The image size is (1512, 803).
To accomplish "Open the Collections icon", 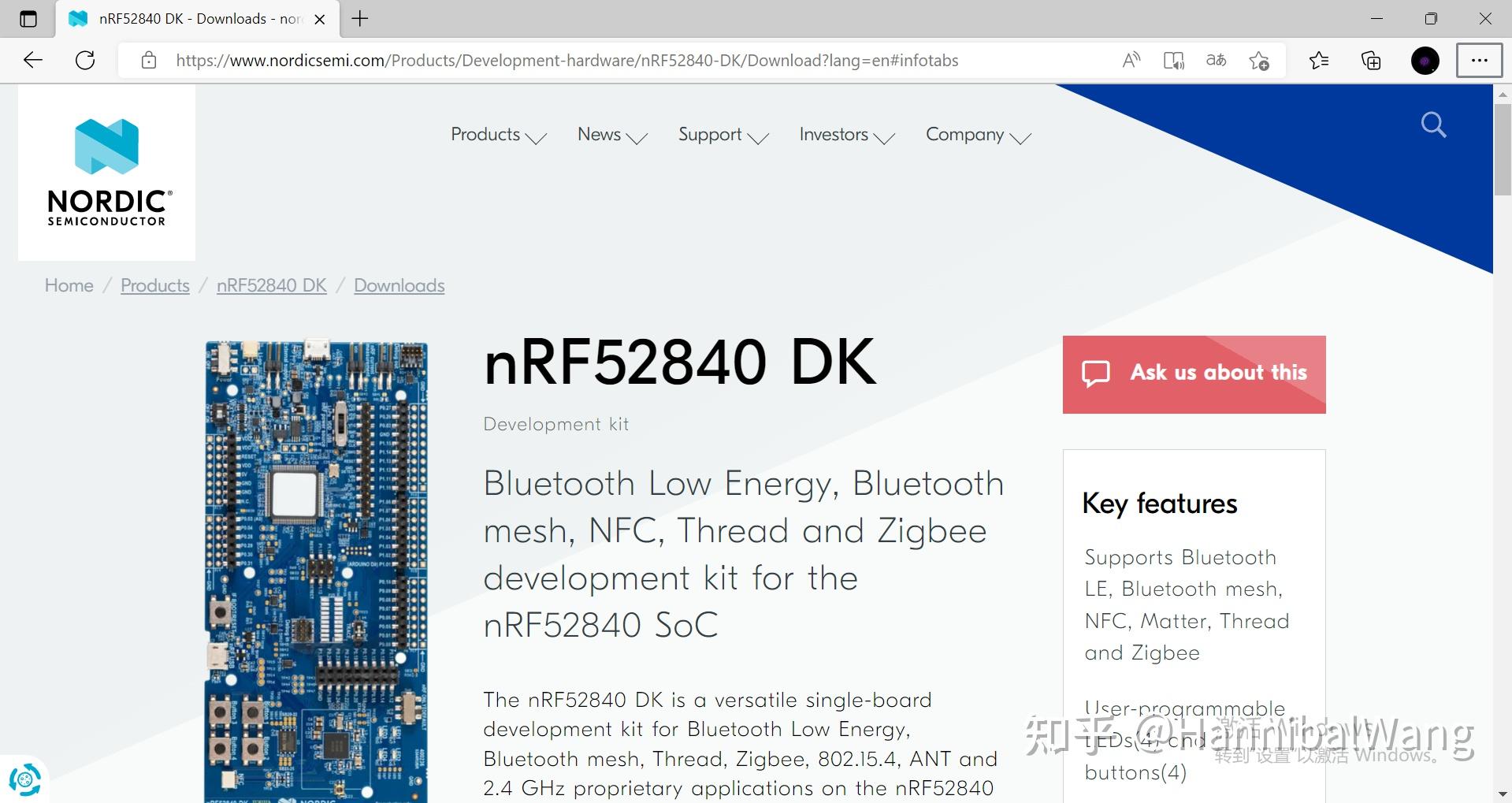I will [1370, 60].
